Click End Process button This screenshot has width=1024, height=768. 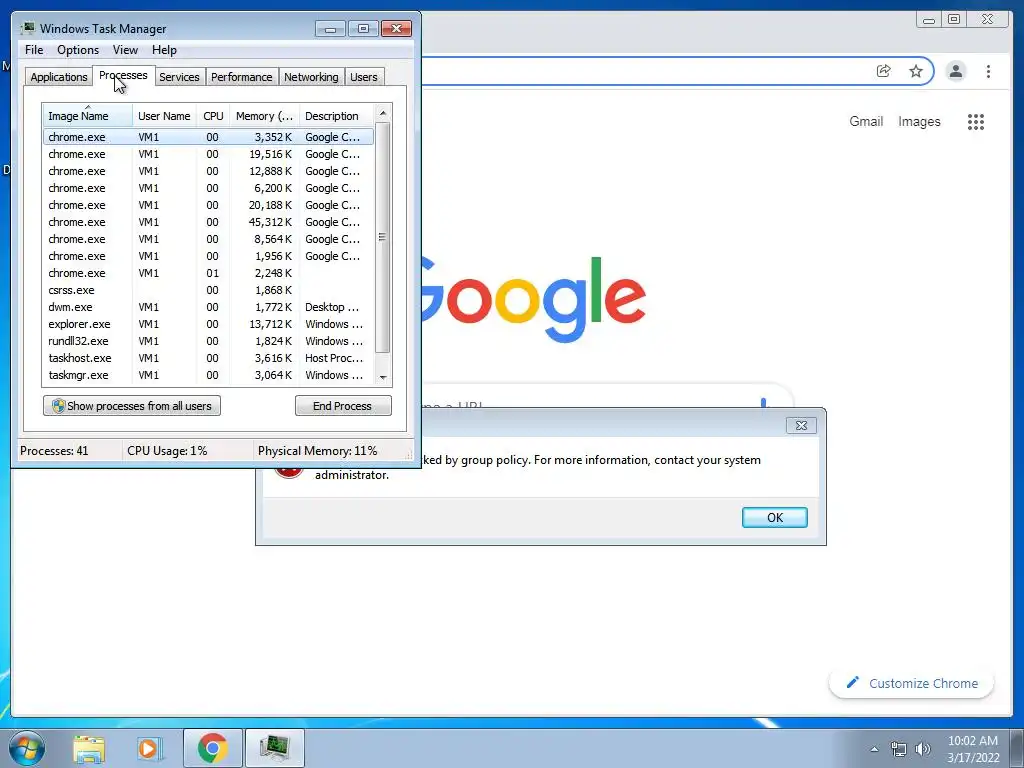click(343, 406)
